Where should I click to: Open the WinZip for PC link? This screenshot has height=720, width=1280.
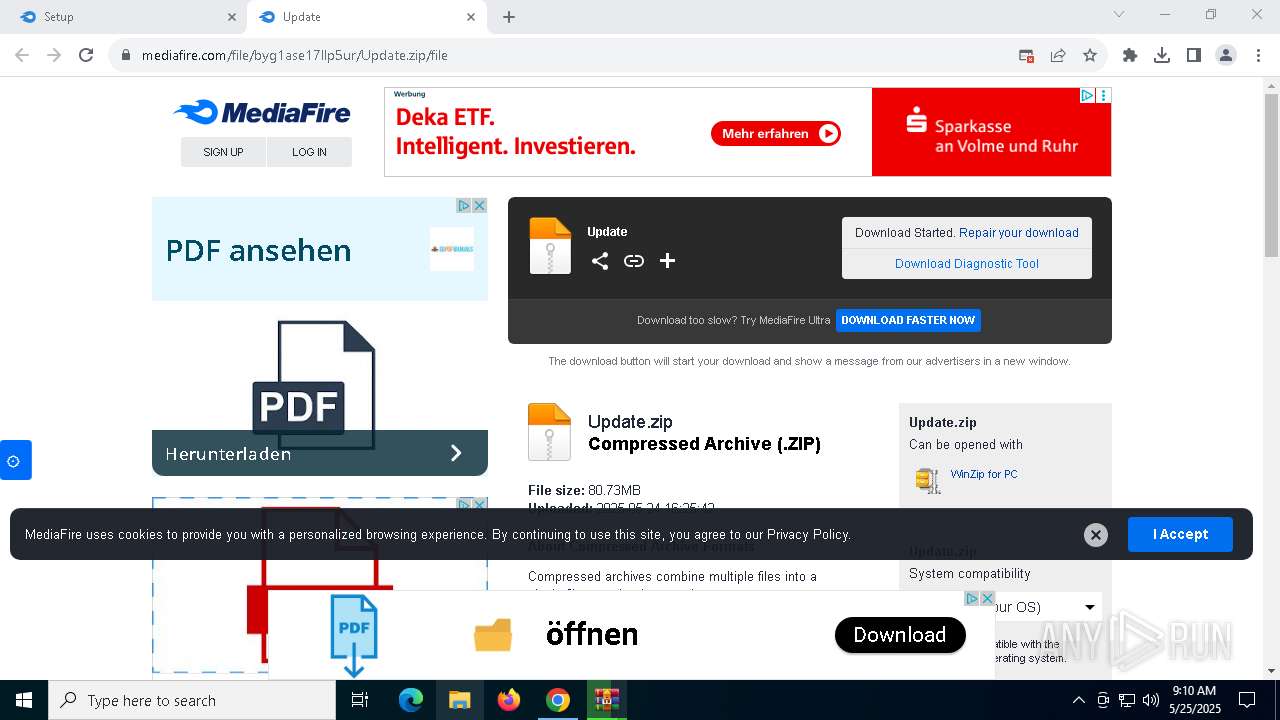tap(984, 474)
